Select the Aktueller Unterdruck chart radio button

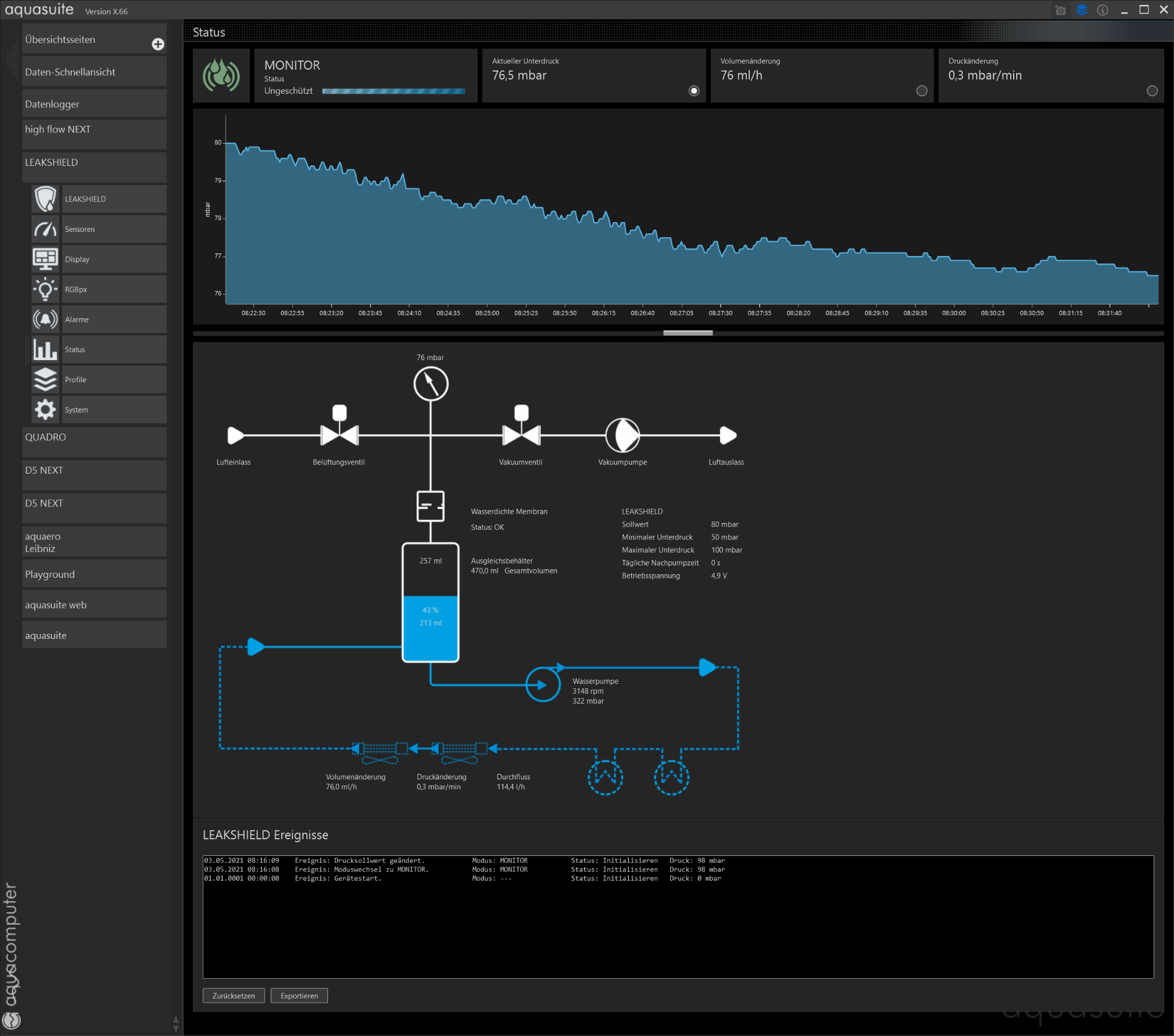(x=694, y=91)
